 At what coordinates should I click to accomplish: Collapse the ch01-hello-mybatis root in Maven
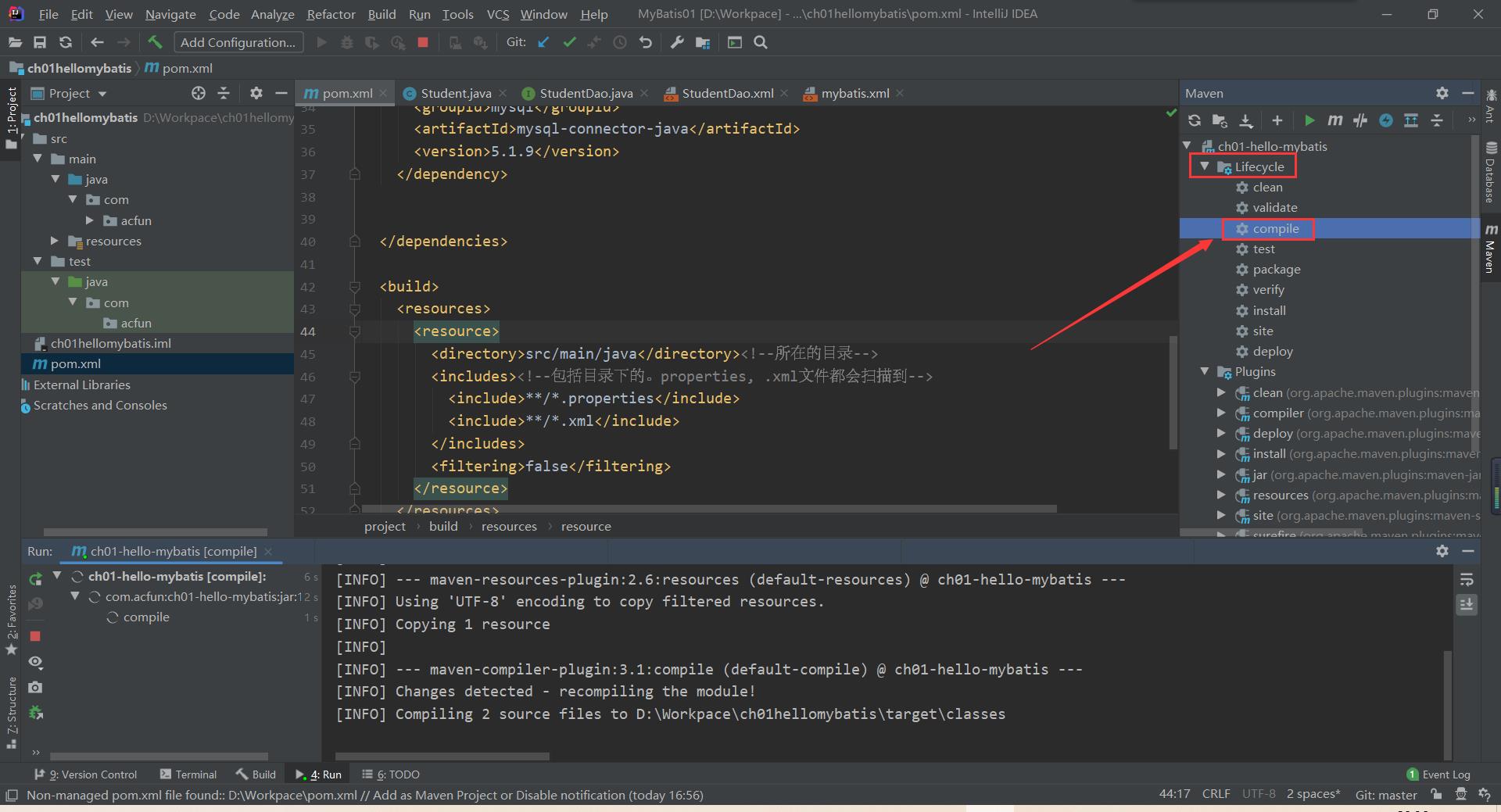point(1188,146)
